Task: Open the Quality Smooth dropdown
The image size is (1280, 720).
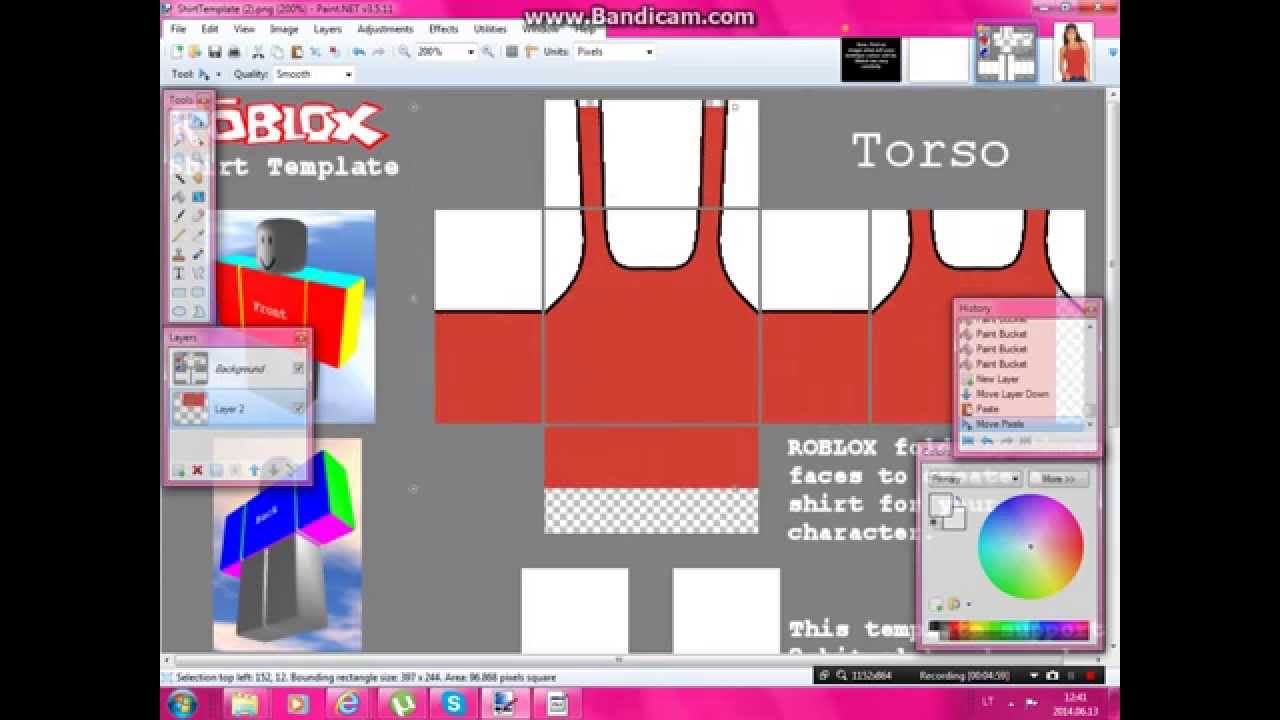Action: [x=348, y=74]
